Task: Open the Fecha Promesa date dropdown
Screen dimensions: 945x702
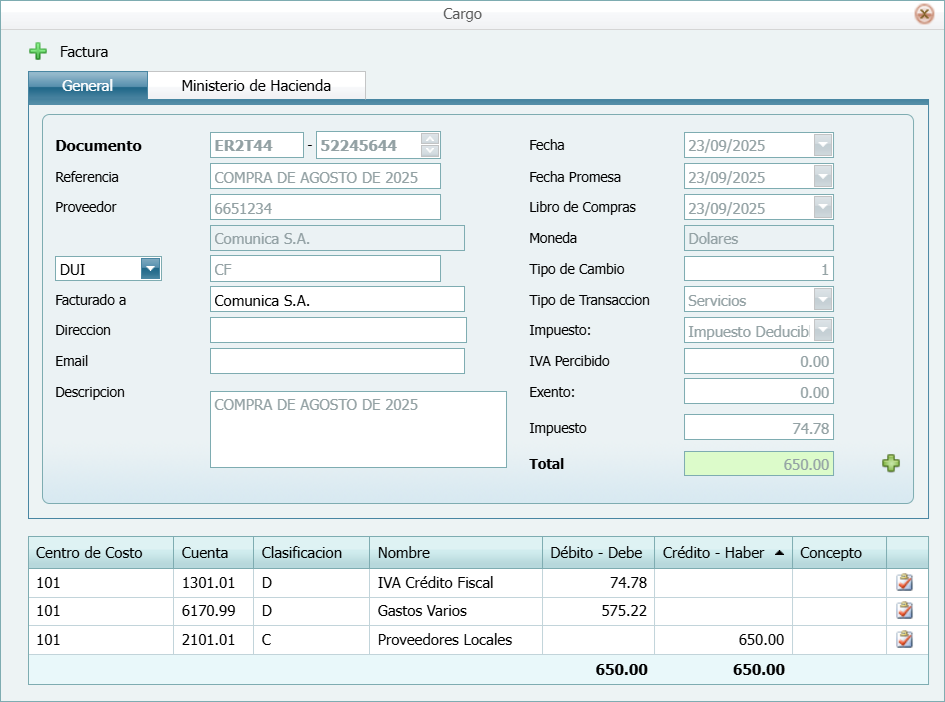Action: 822,177
